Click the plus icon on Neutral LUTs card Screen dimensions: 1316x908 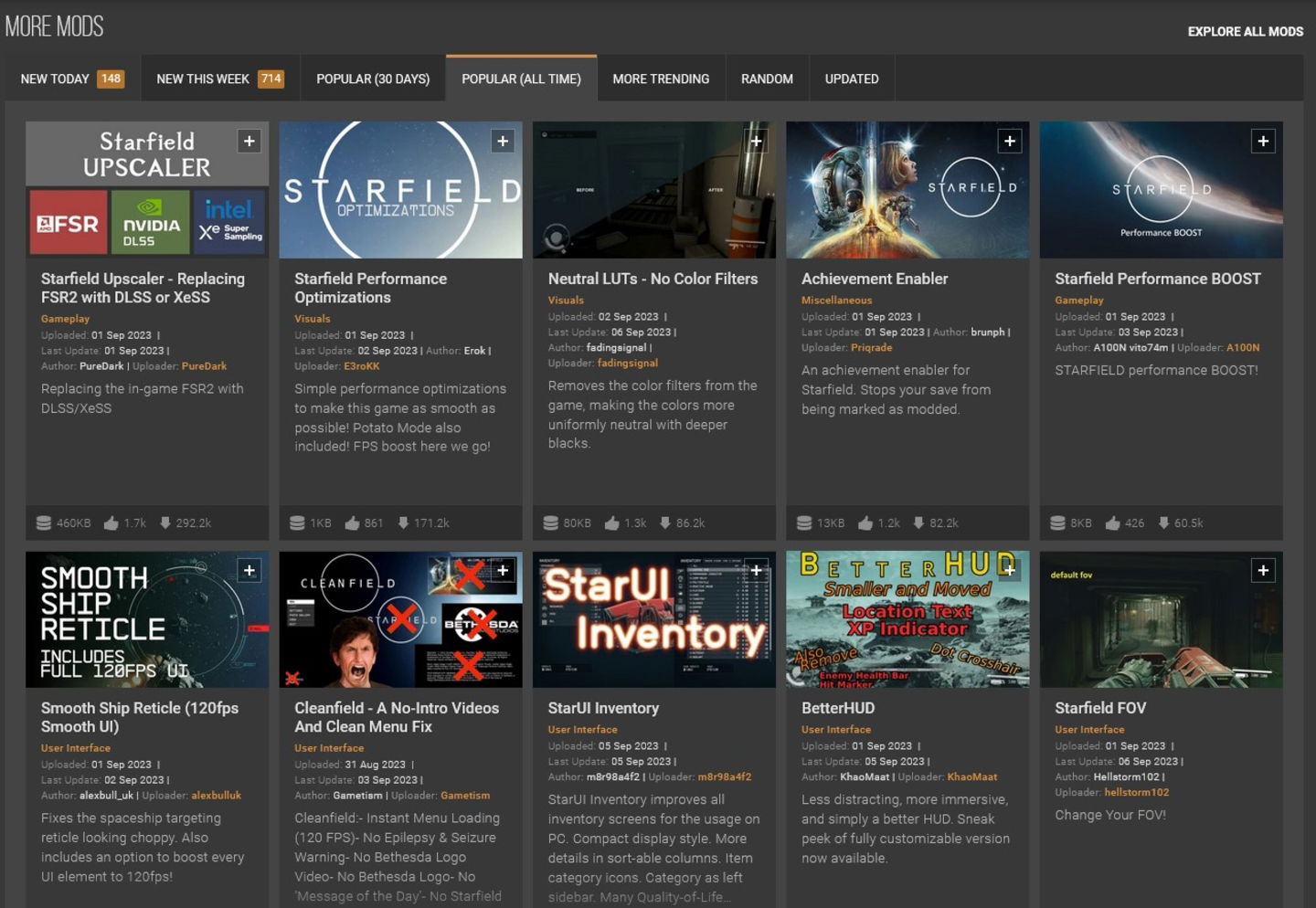[x=757, y=141]
